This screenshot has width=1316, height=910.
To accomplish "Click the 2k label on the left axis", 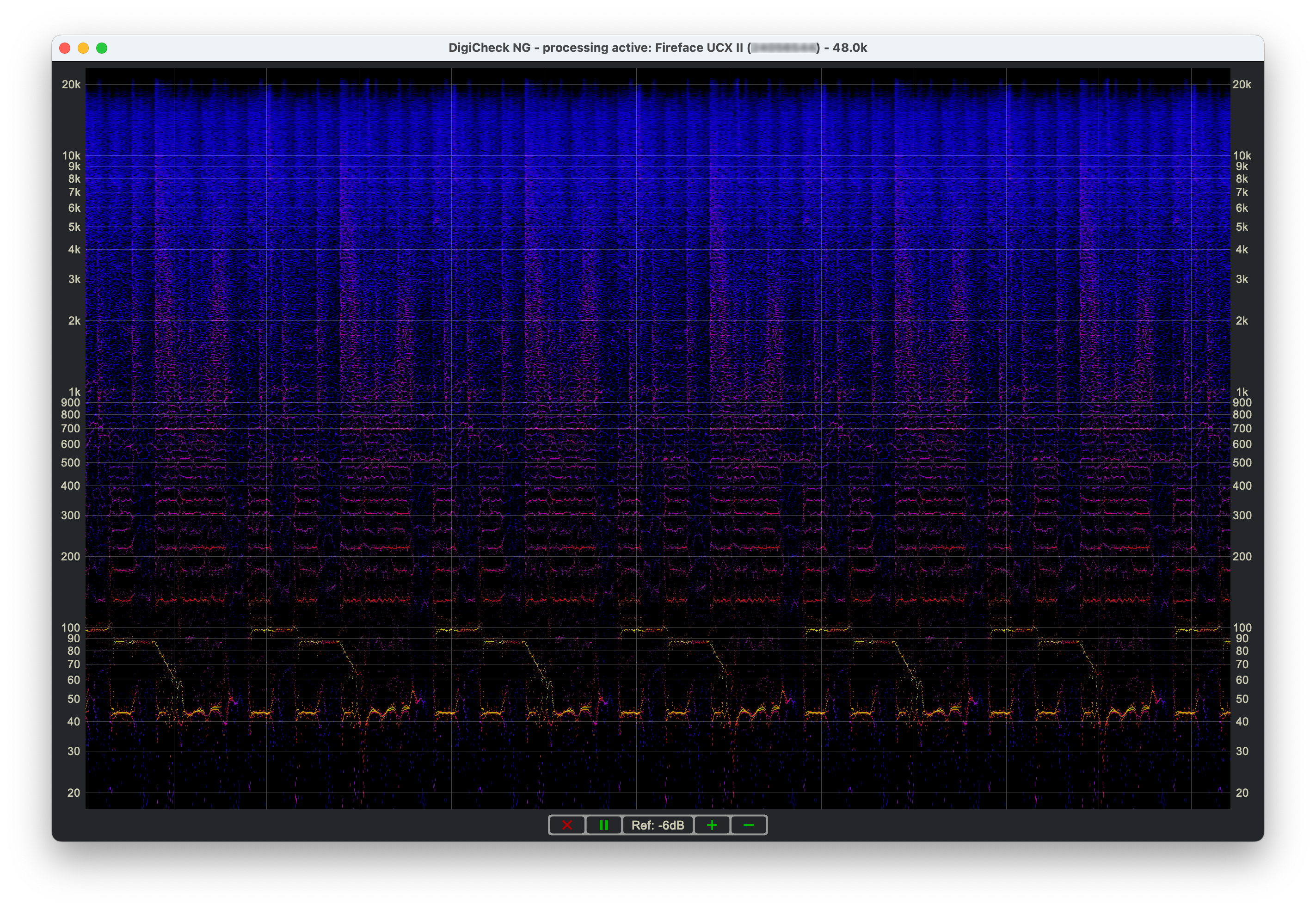I will [75, 321].
